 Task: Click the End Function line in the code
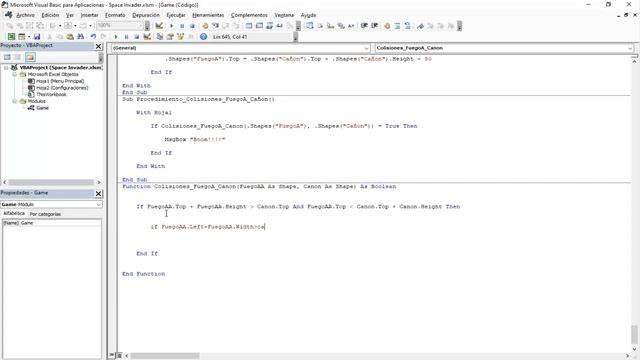pyautogui.click(x=144, y=274)
